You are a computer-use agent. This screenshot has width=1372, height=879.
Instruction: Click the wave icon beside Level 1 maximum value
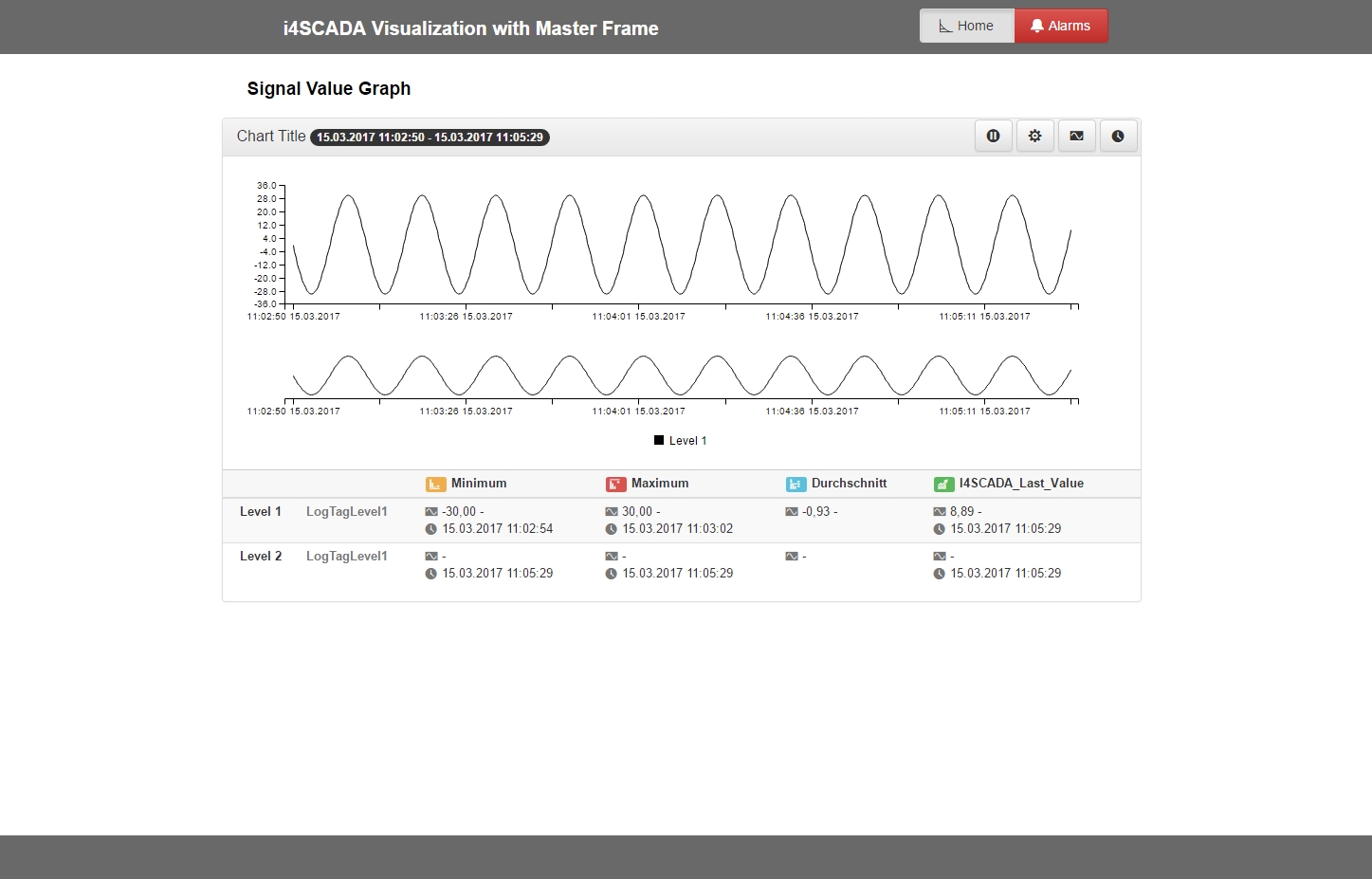coord(612,512)
